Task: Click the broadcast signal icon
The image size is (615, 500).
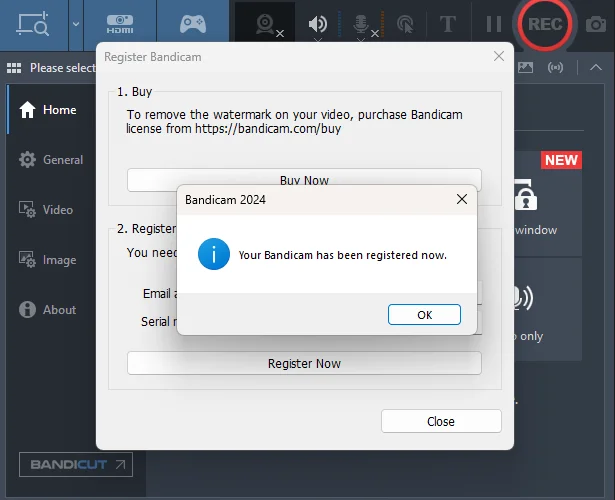Action: coord(555,67)
